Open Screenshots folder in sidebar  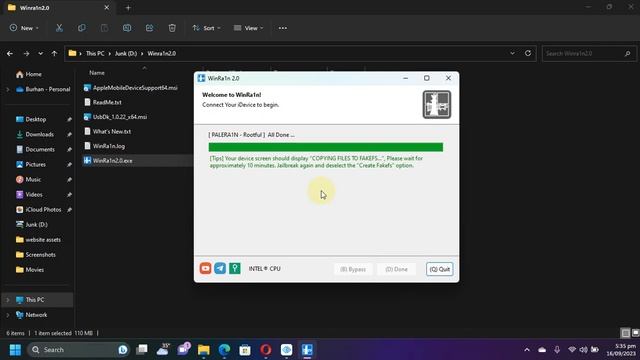(36, 255)
